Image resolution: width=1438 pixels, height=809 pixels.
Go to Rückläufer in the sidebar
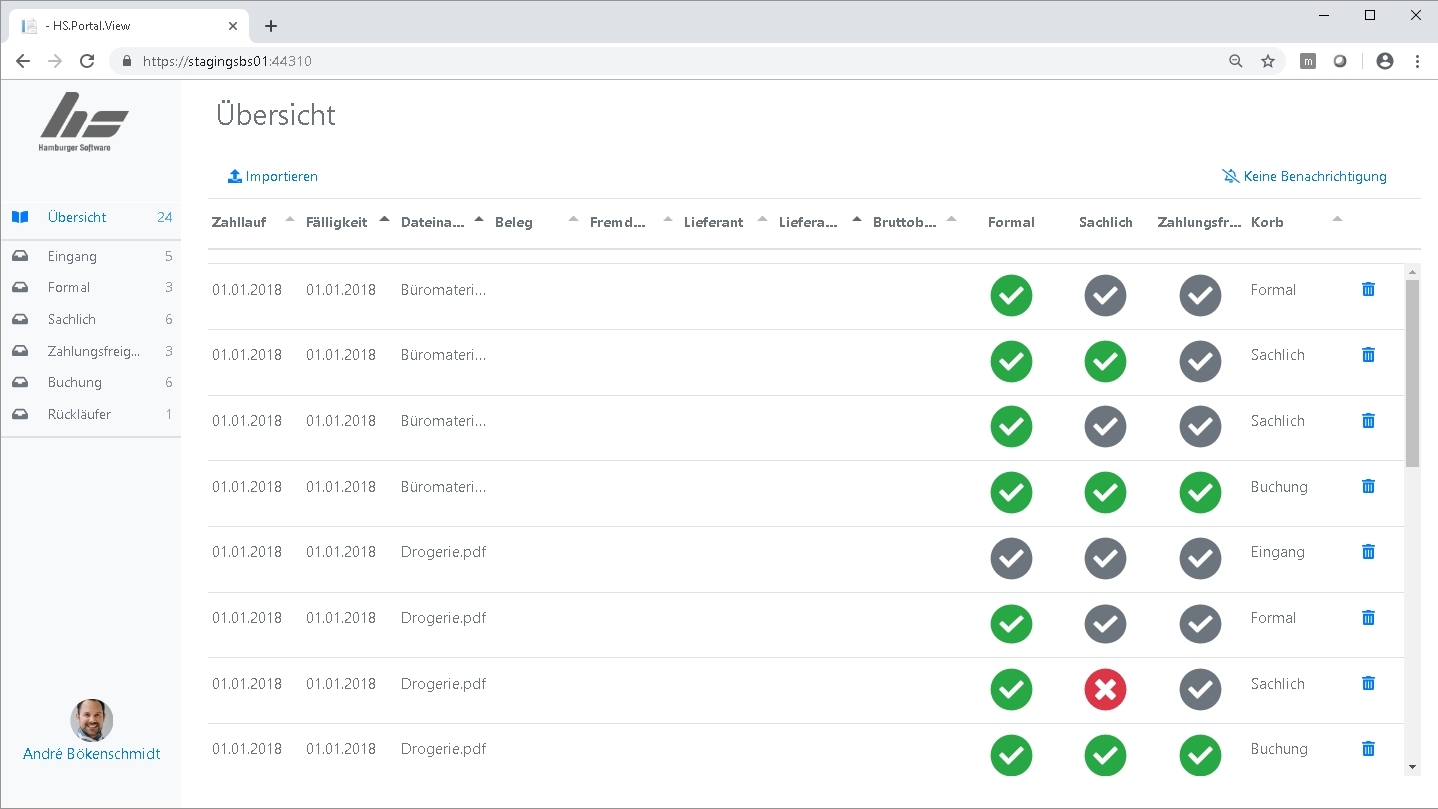[x=79, y=414]
